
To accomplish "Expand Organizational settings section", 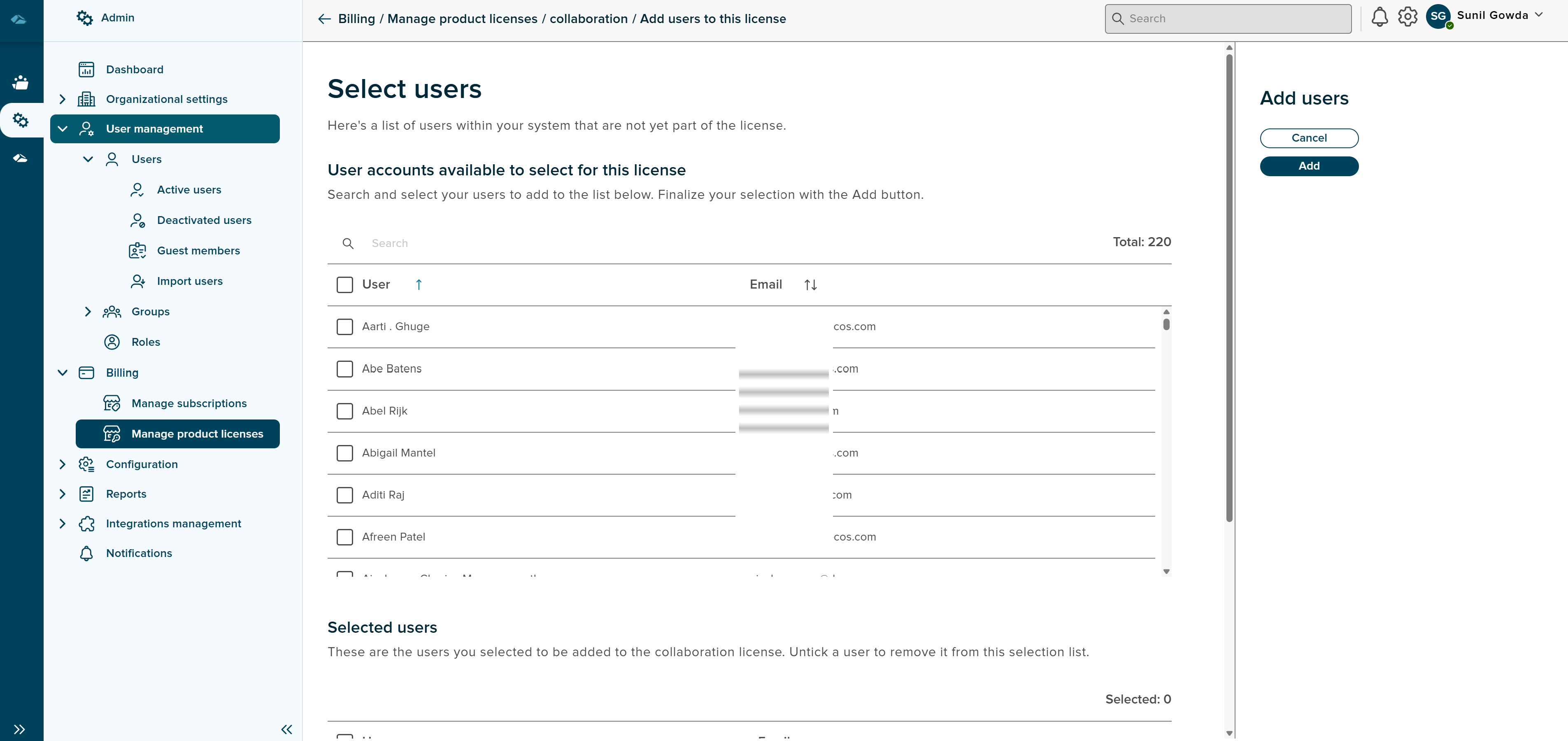I will [x=62, y=99].
